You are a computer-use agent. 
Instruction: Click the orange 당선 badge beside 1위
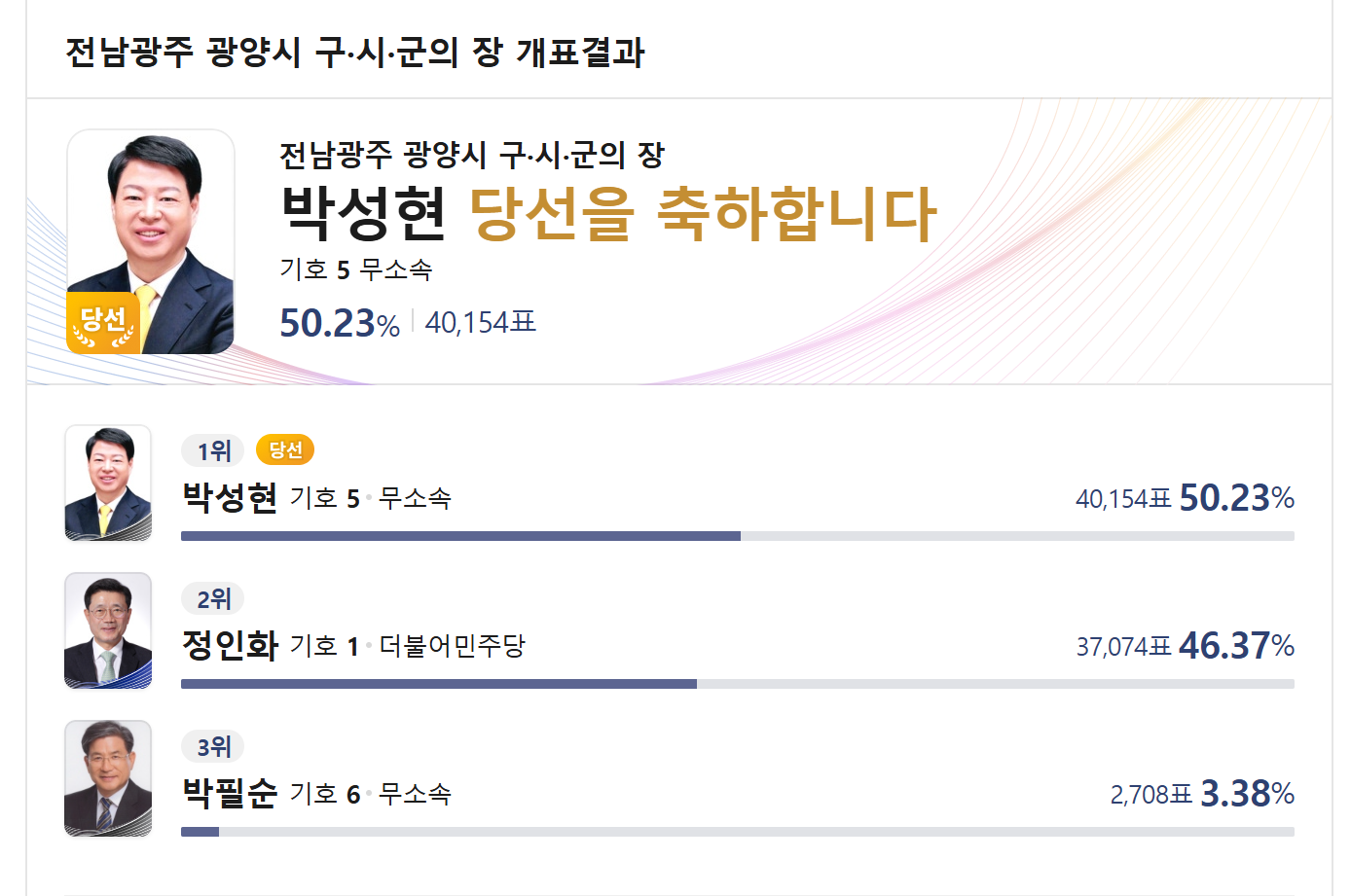point(285,449)
